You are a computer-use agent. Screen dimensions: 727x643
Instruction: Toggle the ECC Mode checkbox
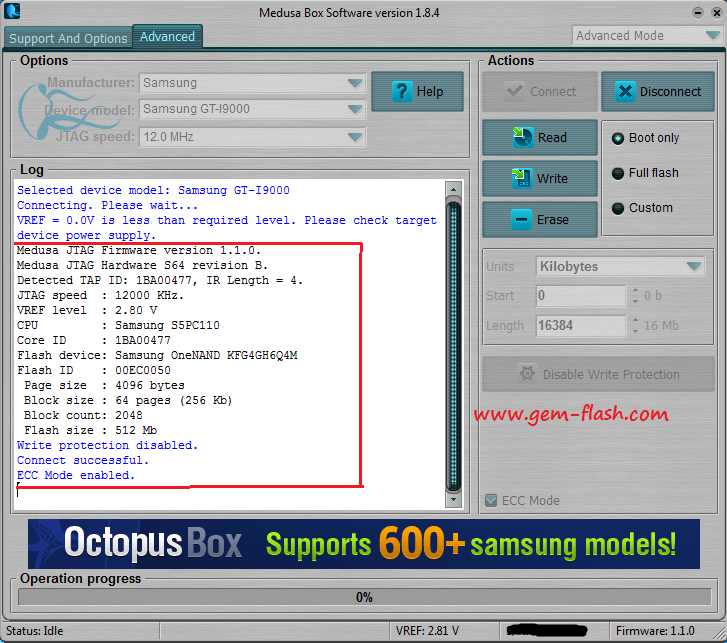click(491, 501)
